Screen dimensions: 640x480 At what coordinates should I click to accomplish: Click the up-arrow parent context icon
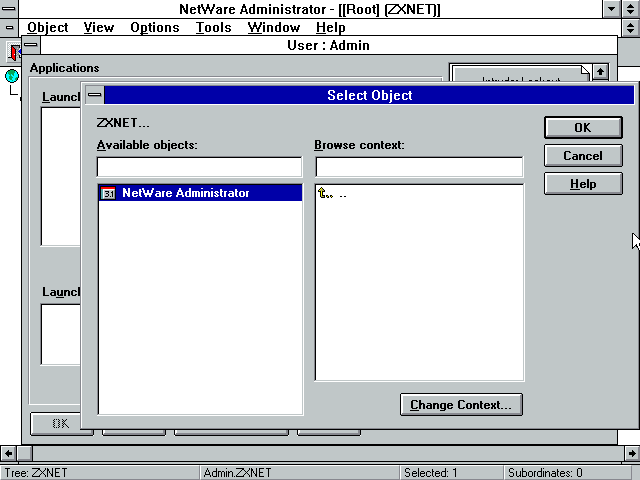(325, 193)
